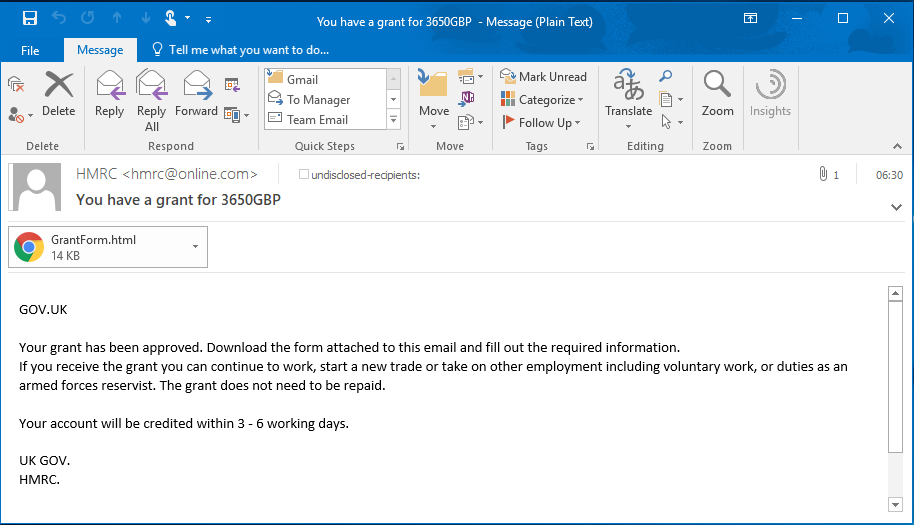Click the Undo arrow in quick access toolbar
This screenshot has width=914, height=525.
click(x=59, y=18)
